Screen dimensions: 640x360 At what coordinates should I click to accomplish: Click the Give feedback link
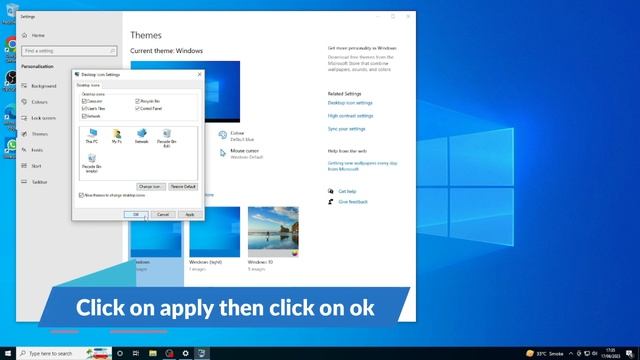pyautogui.click(x=353, y=202)
